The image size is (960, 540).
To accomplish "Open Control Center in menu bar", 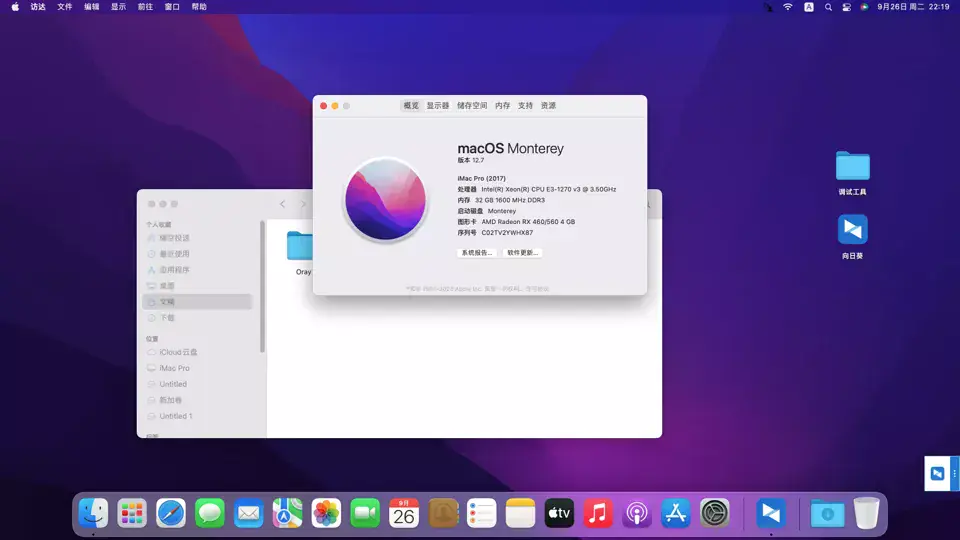I will click(x=847, y=7).
